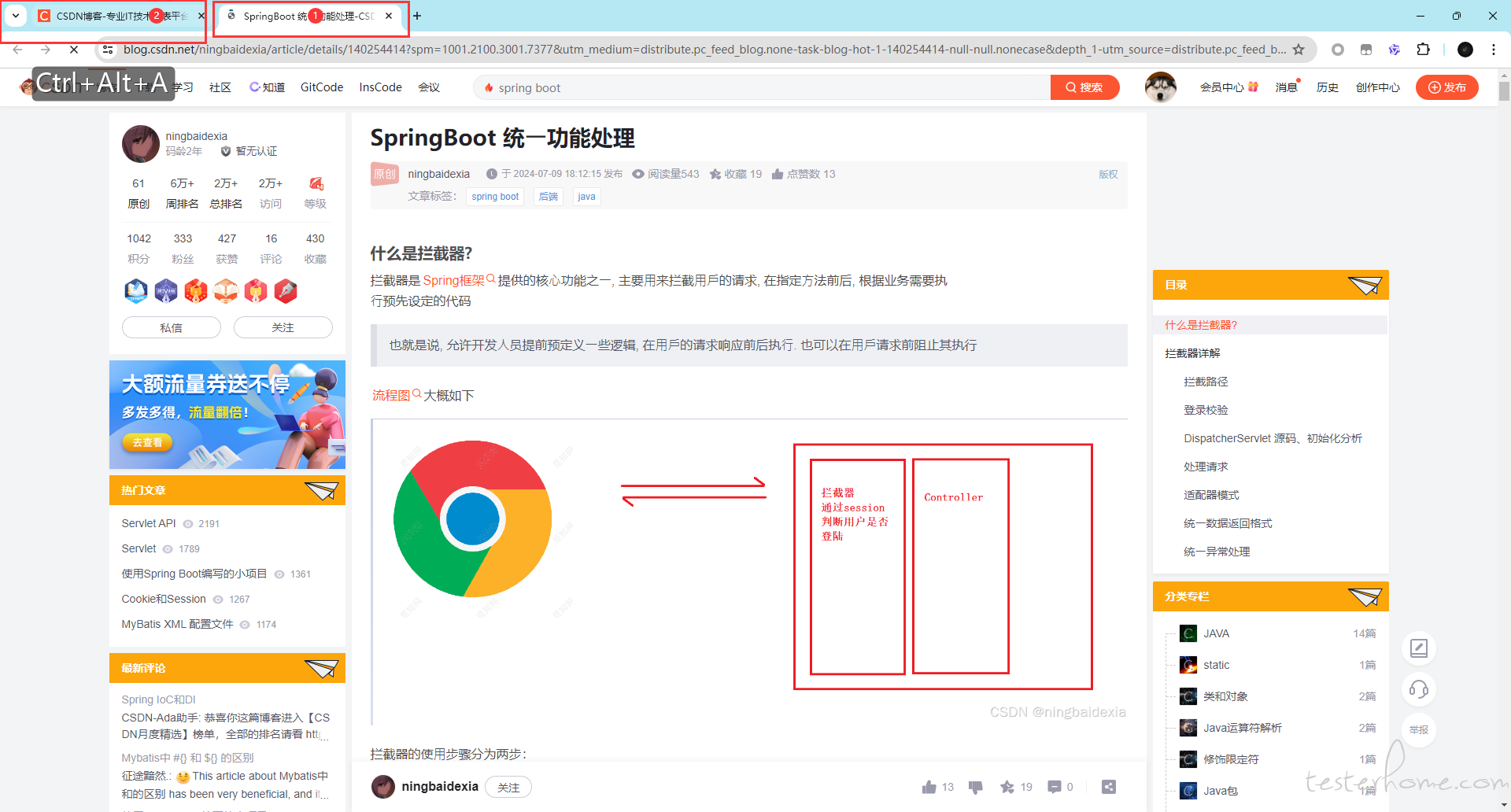Click the 私信 private message button
1511x812 pixels.
point(172,327)
